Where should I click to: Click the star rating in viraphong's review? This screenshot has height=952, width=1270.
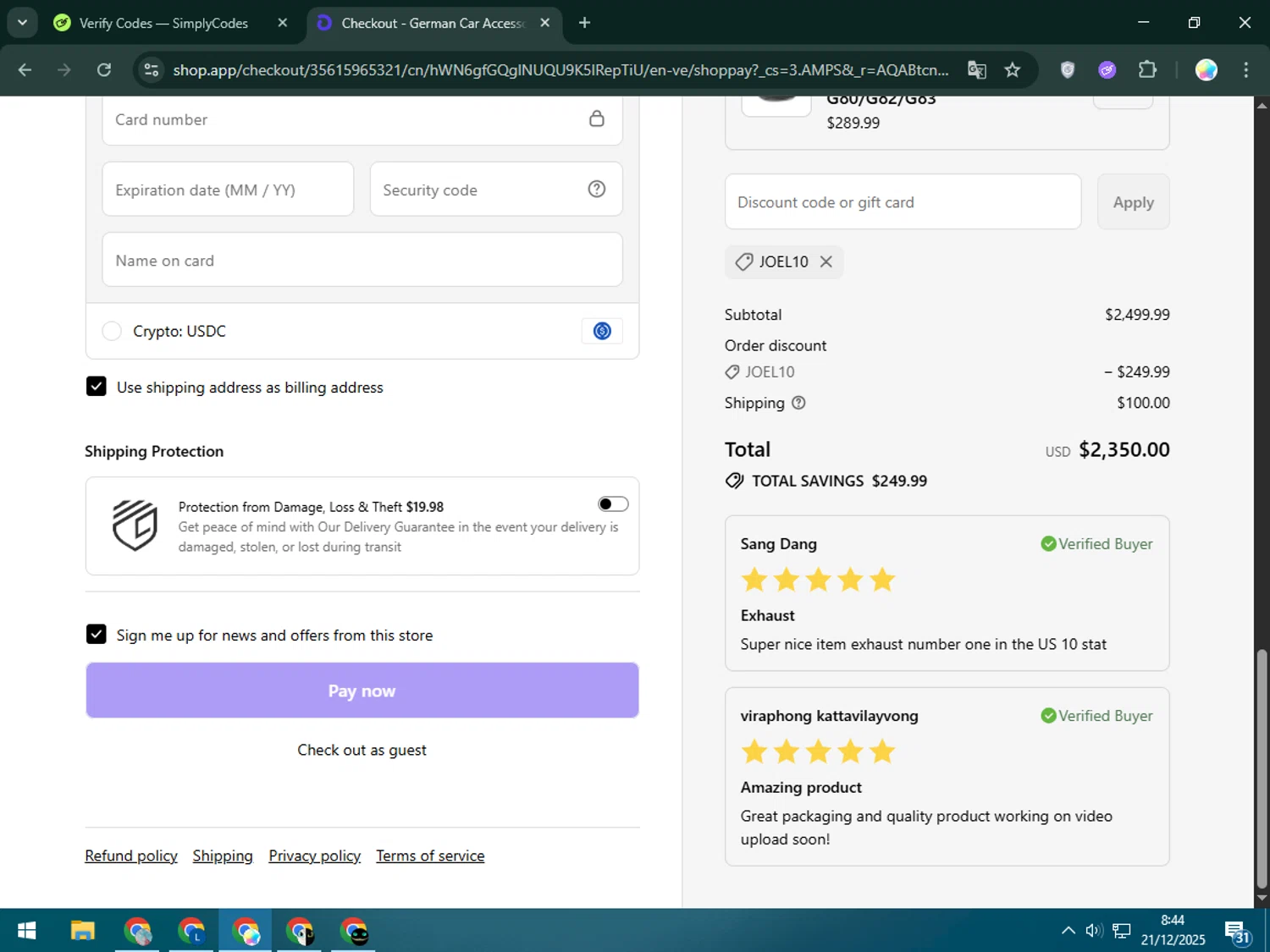click(x=818, y=751)
